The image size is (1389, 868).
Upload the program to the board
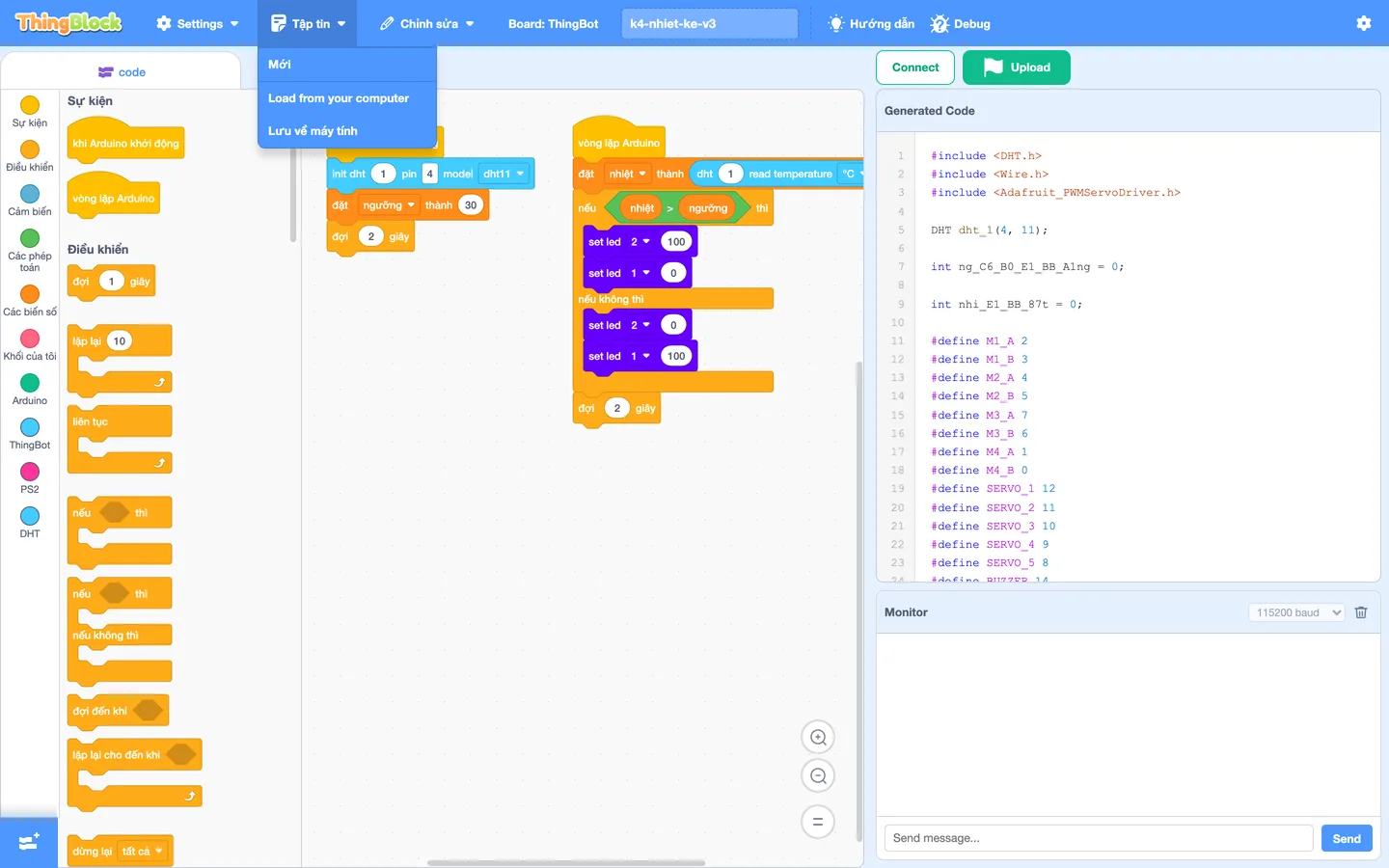tap(1017, 68)
